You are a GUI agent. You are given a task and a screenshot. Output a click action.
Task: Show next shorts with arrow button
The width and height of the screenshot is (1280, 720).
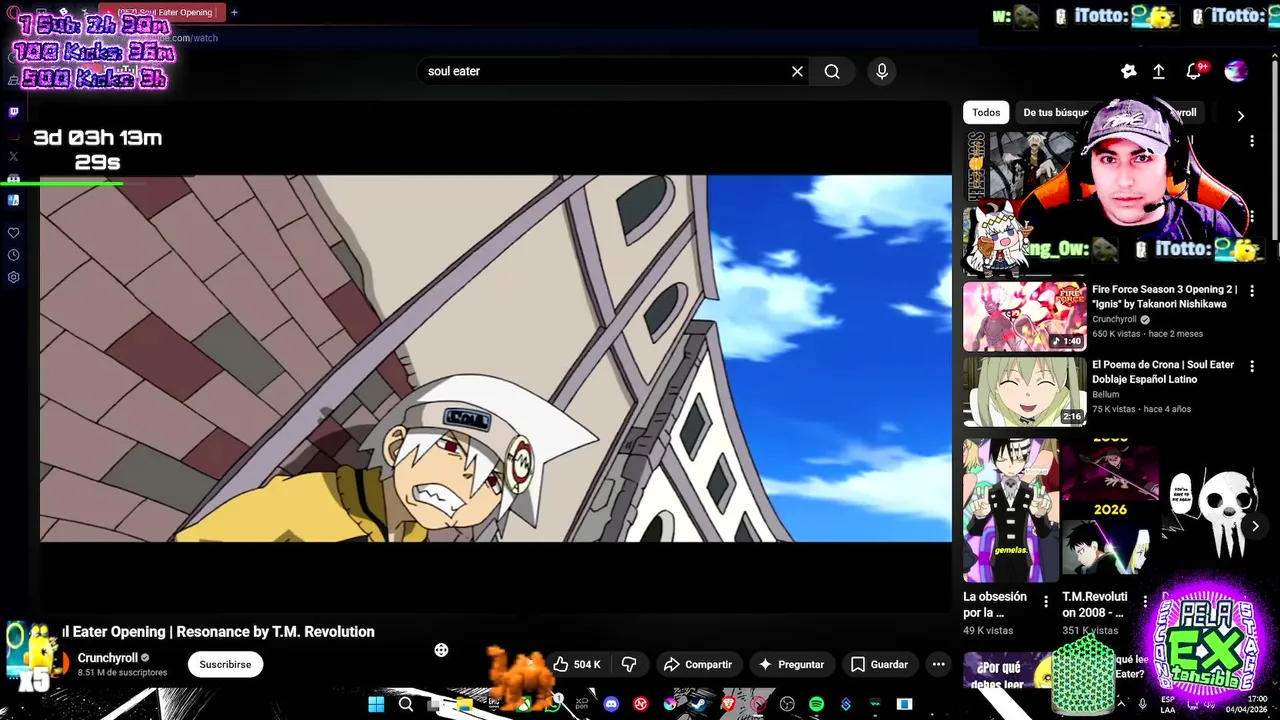pyautogui.click(x=1255, y=526)
